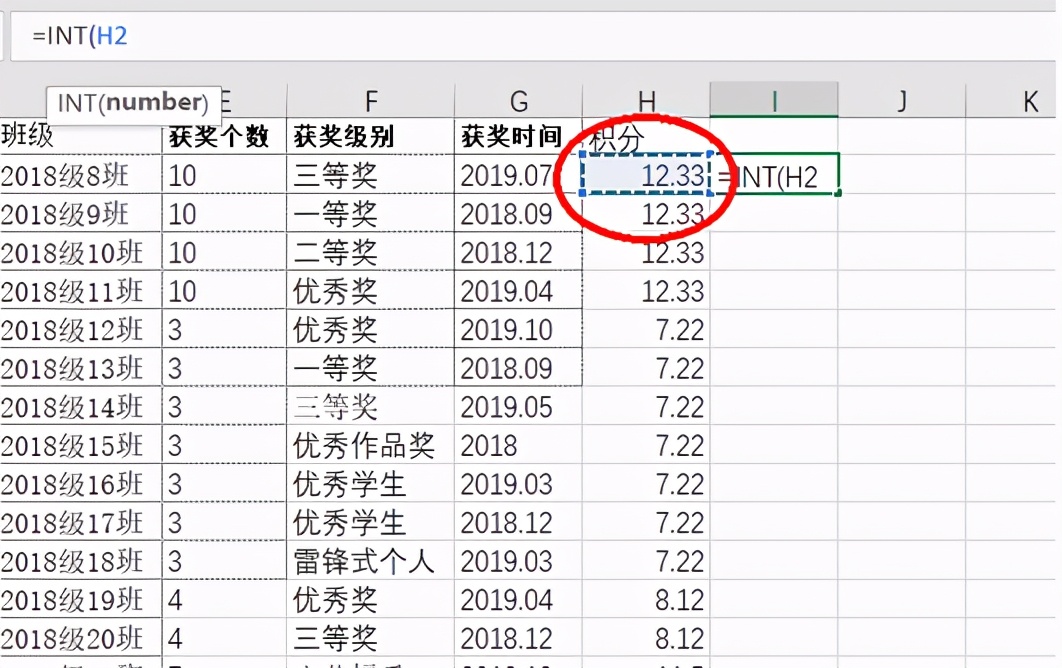Select column header I
This screenshot has width=1062, height=668.
point(774,100)
